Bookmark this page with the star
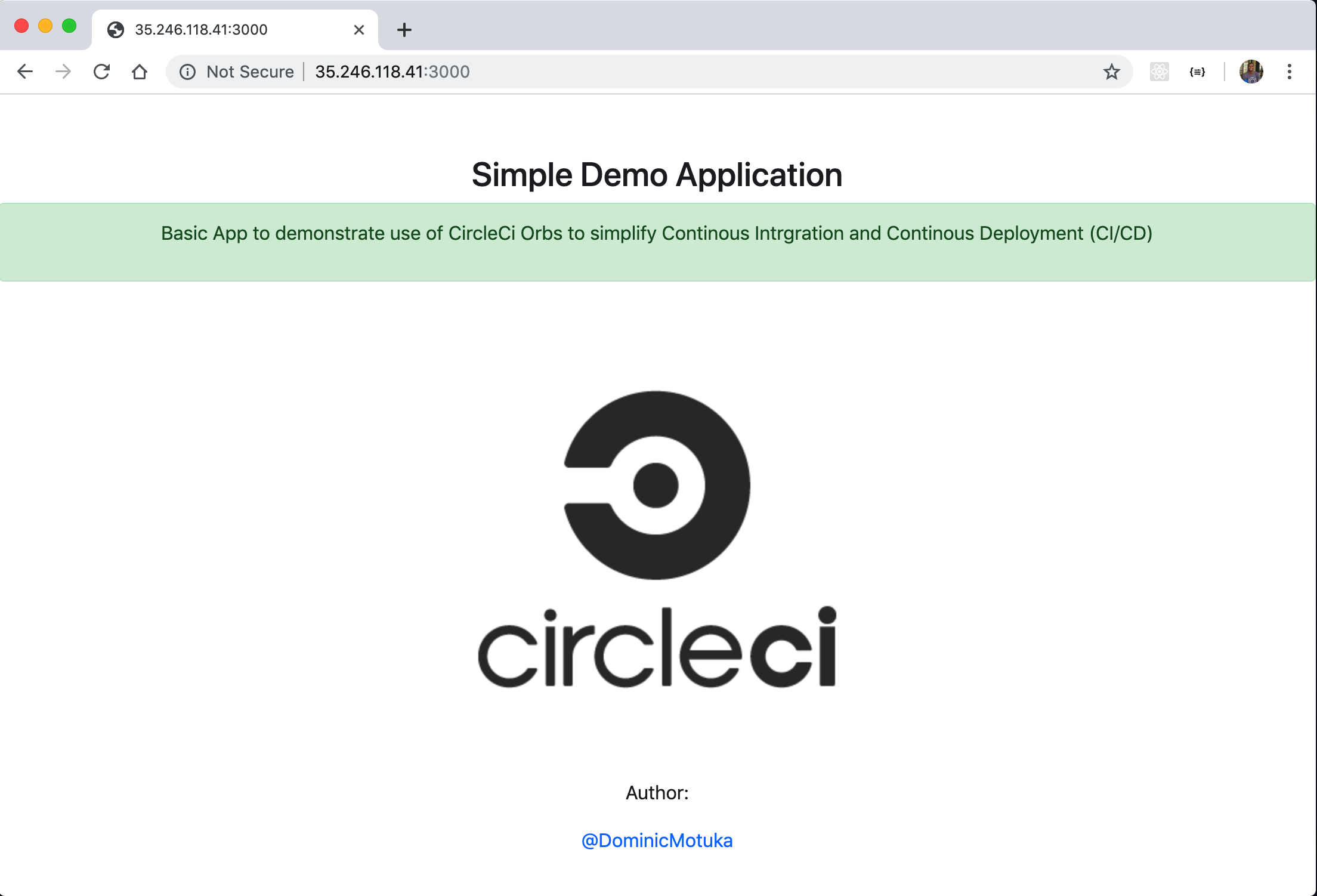This screenshot has height=896, width=1317. coord(1111,72)
